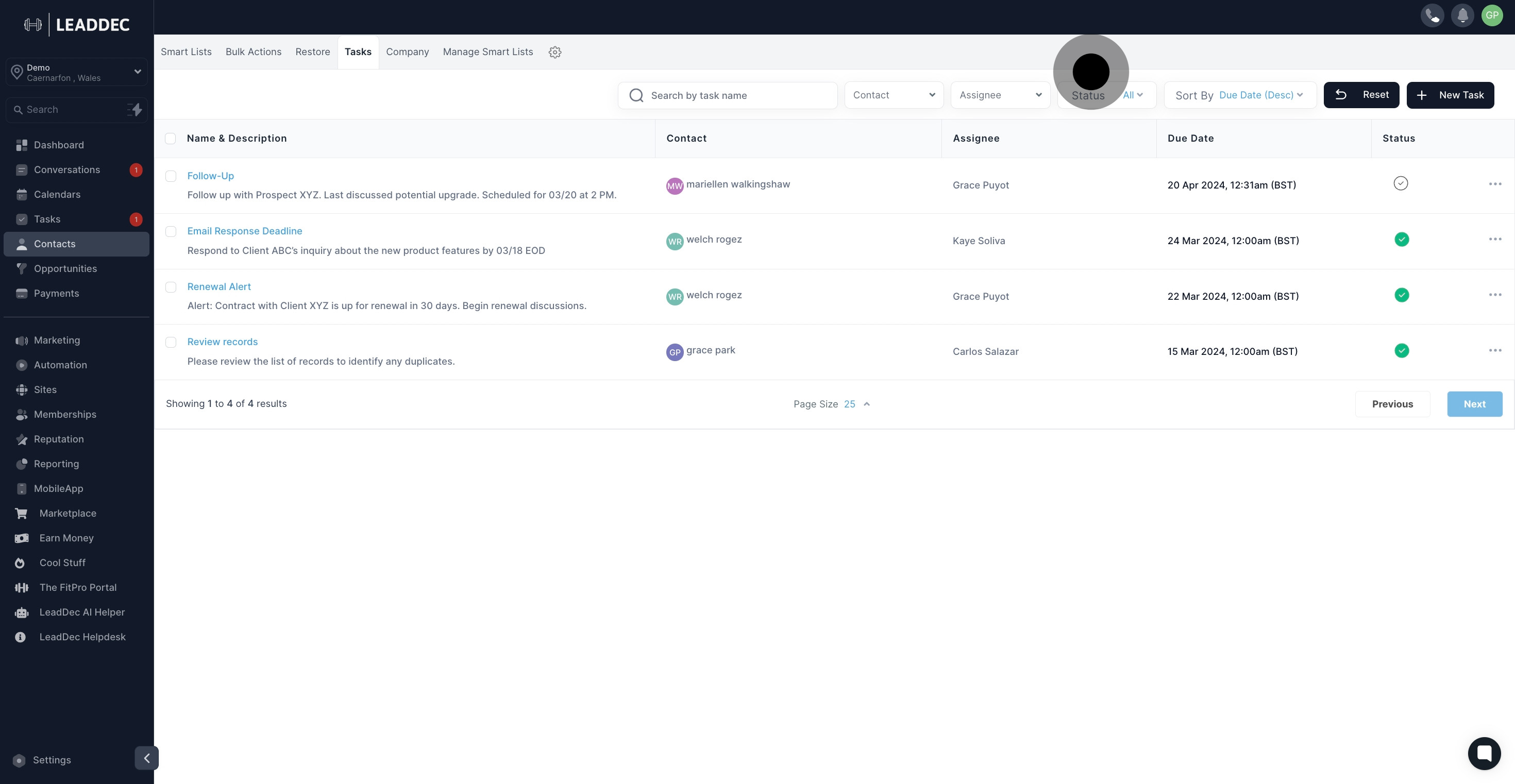Viewport: 1515px width, 784px height.
Task: Open the Manage Smart Lists tab
Action: (488, 52)
